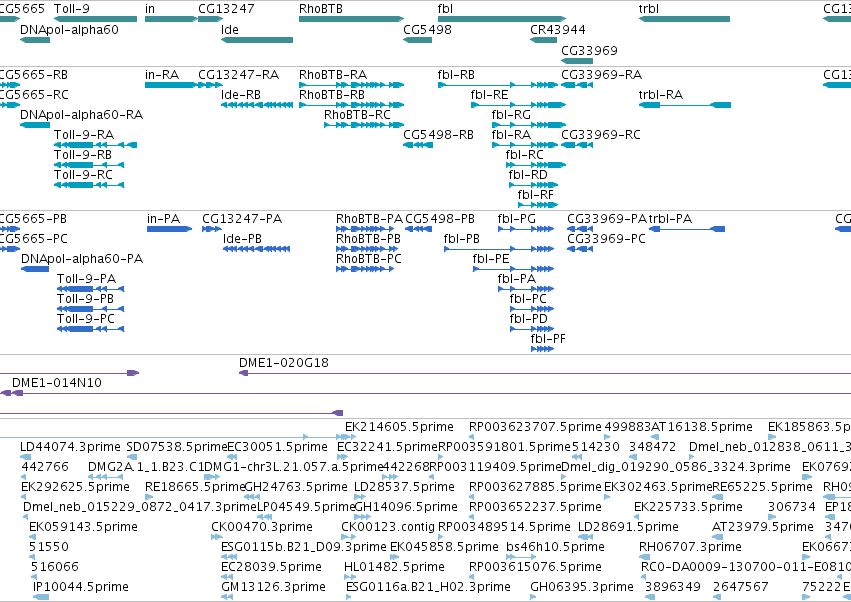Viewport: 851px width, 602px height.
Task: Click the CG5498-PB protein label
Action: [440, 219]
